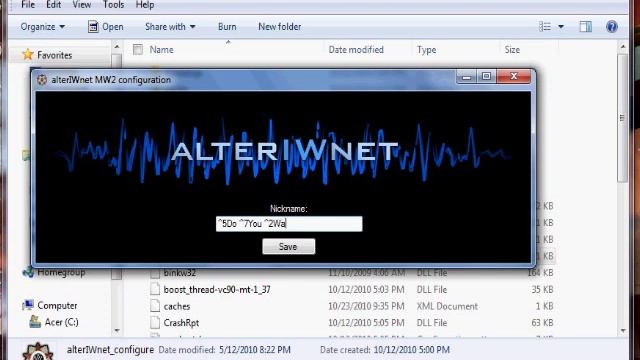Image resolution: width=640 pixels, height=360 pixels.
Task: Sort by Size column header
Action: (x=512, y=49)
